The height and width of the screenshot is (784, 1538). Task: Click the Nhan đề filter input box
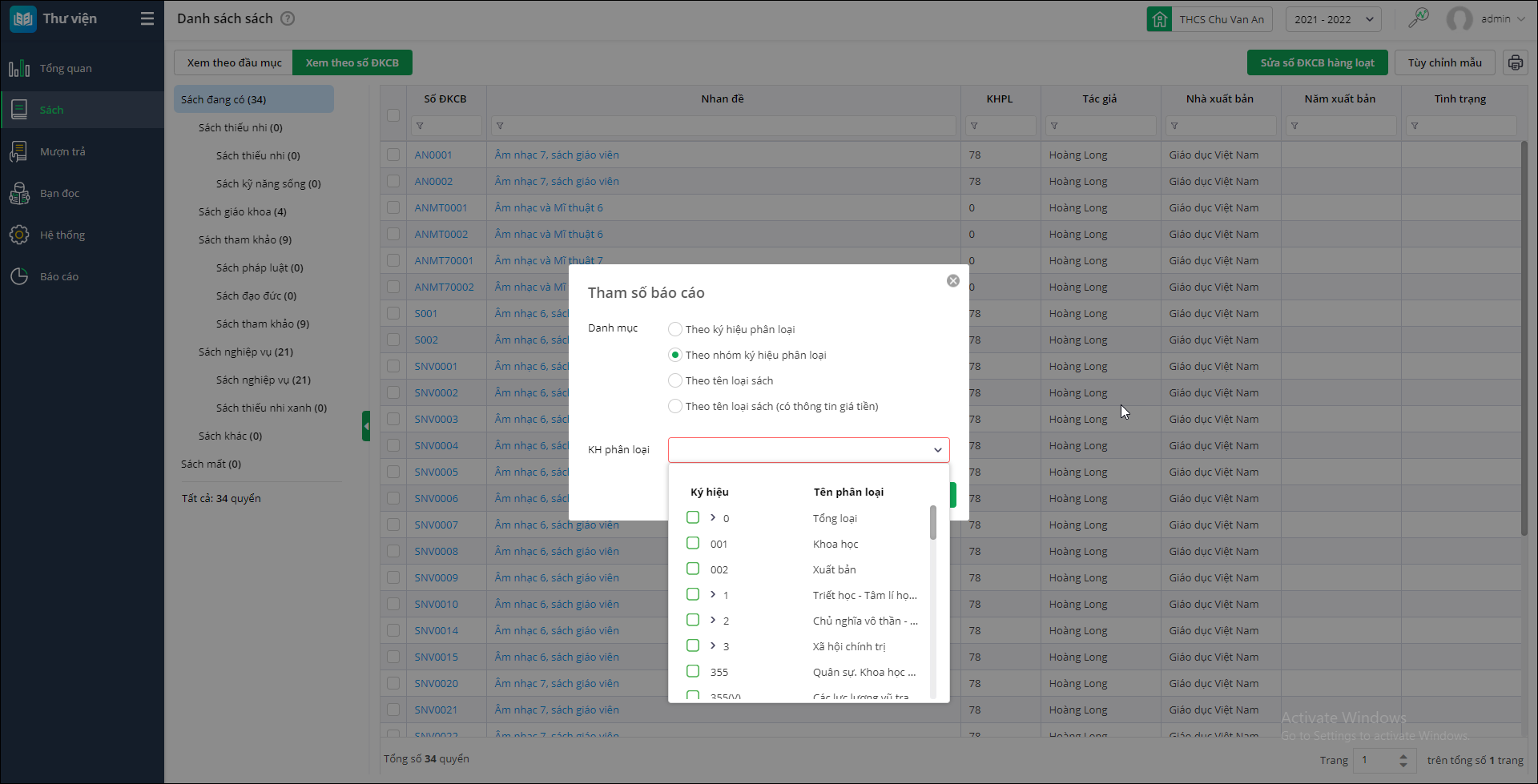[722, 126]
